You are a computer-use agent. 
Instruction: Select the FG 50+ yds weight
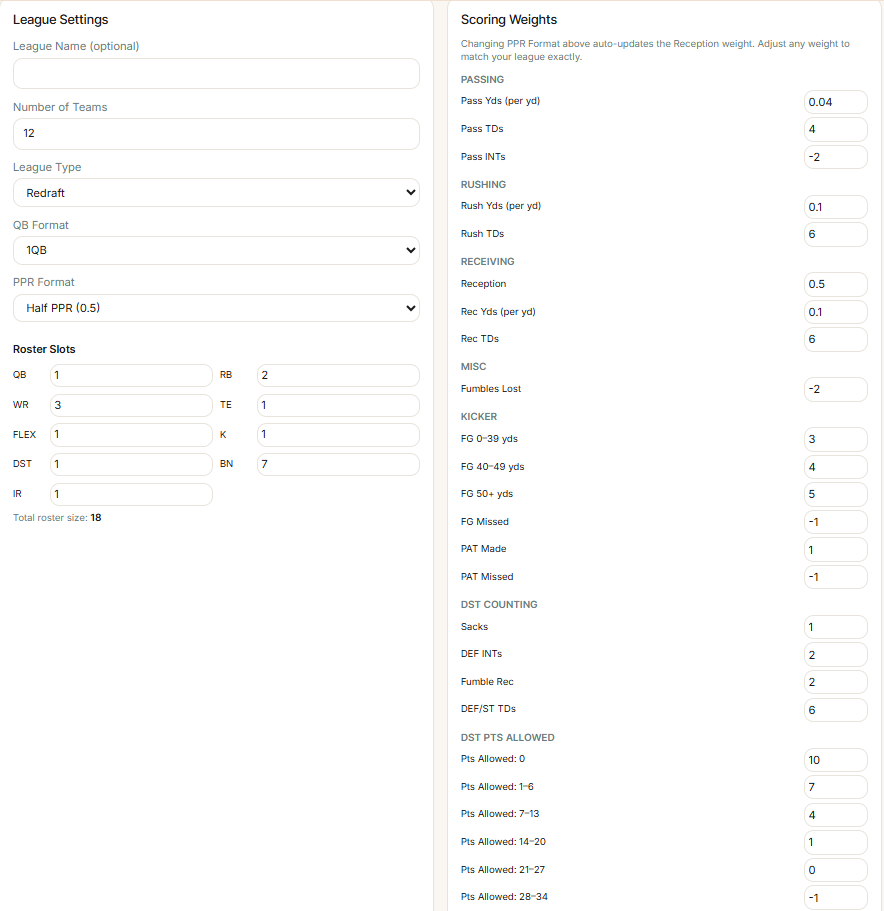coord(836,494)
